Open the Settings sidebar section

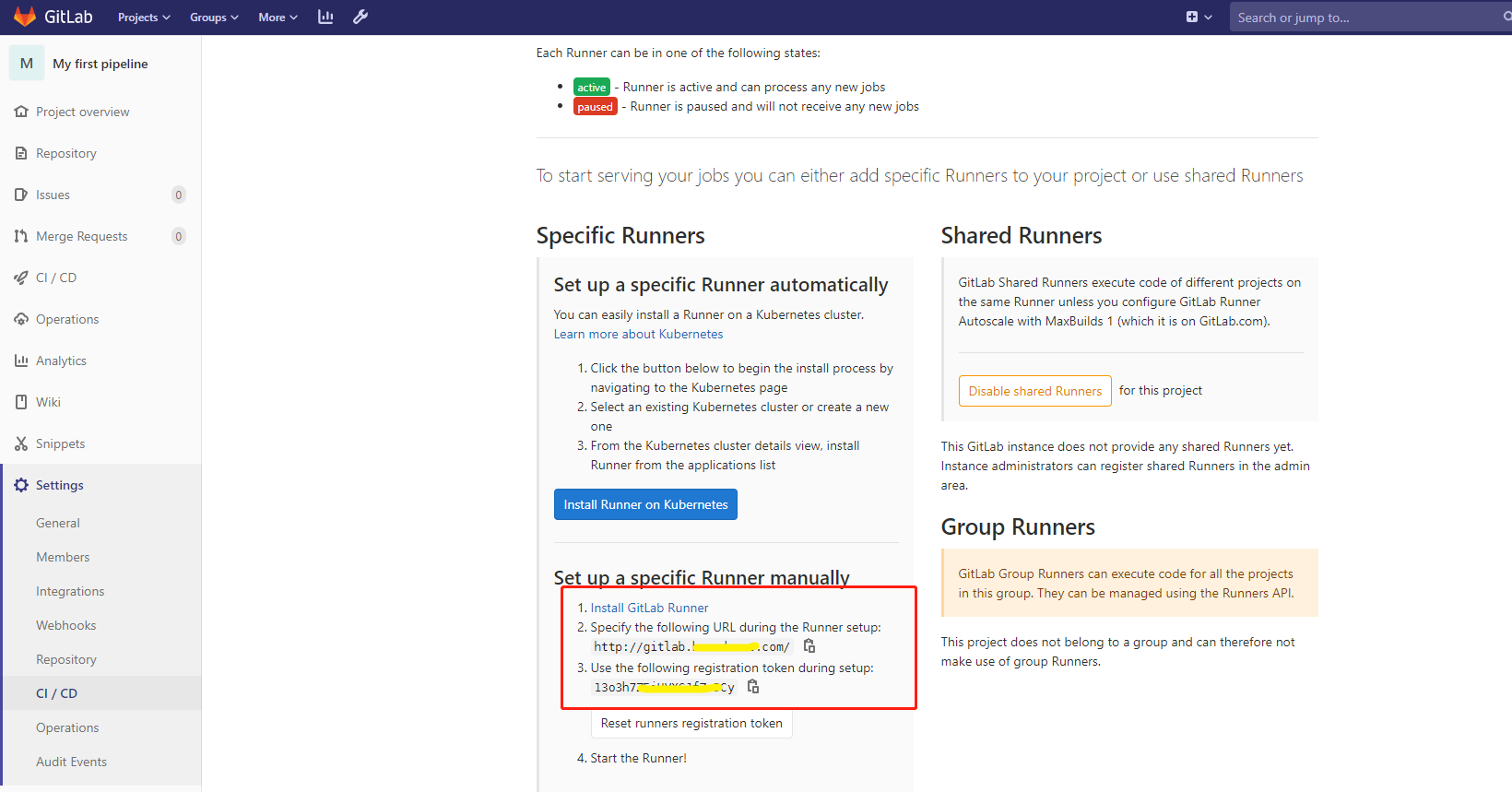(x=59, y=485)
